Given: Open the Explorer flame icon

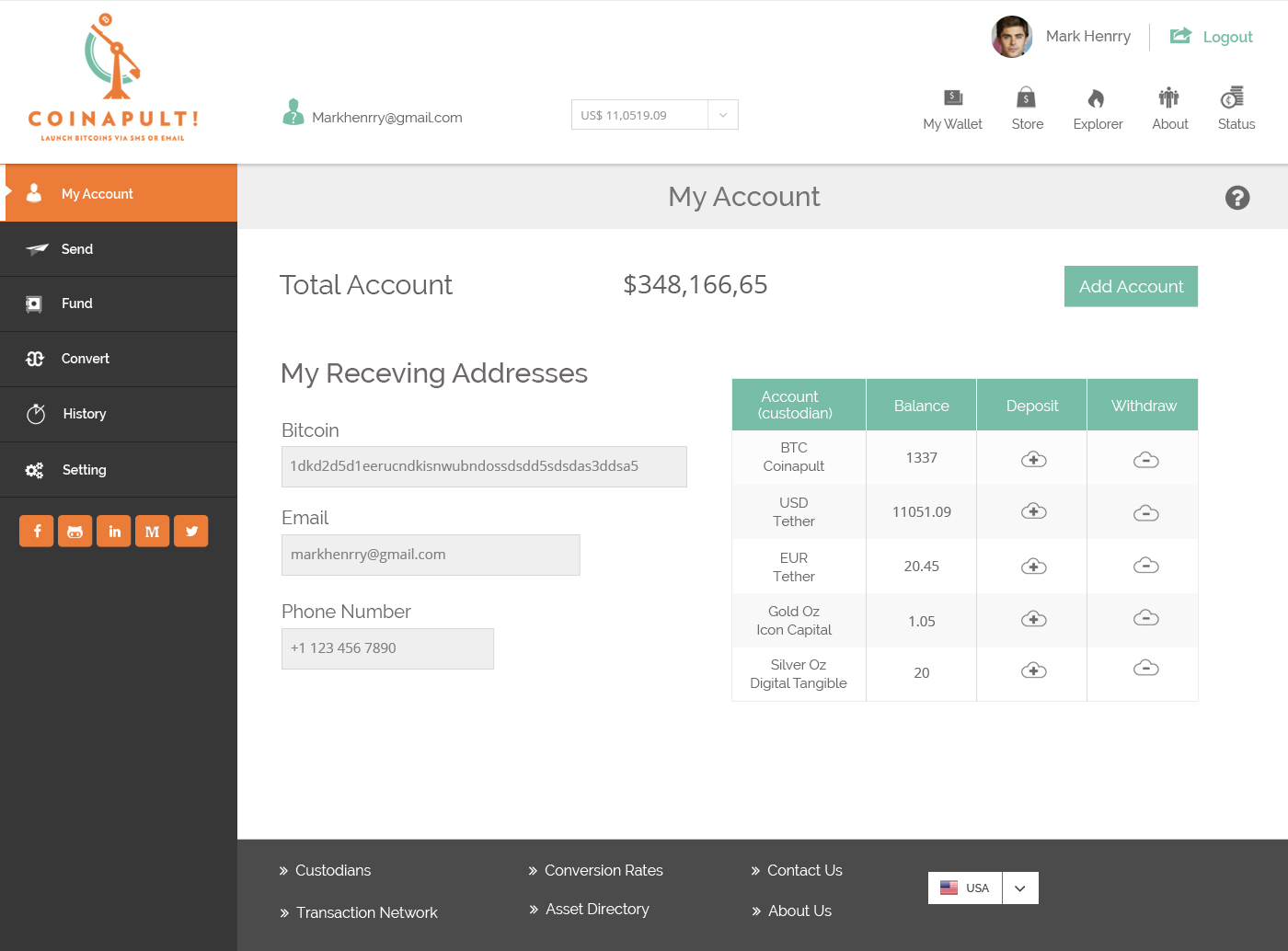Looking at the screenshot, I should tap(1096, 98).
